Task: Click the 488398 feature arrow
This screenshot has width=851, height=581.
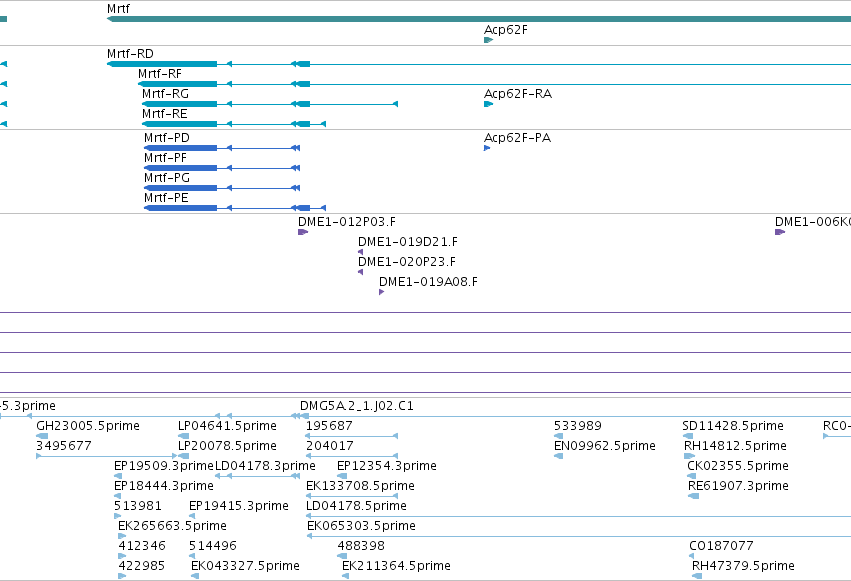Action: [342, 557]
